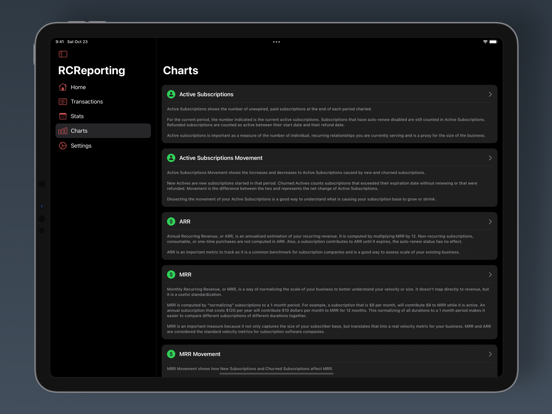This screenshot has width=552, height=414.
Task: Click the Home house icon in sidebar
Action: point(63,87)
